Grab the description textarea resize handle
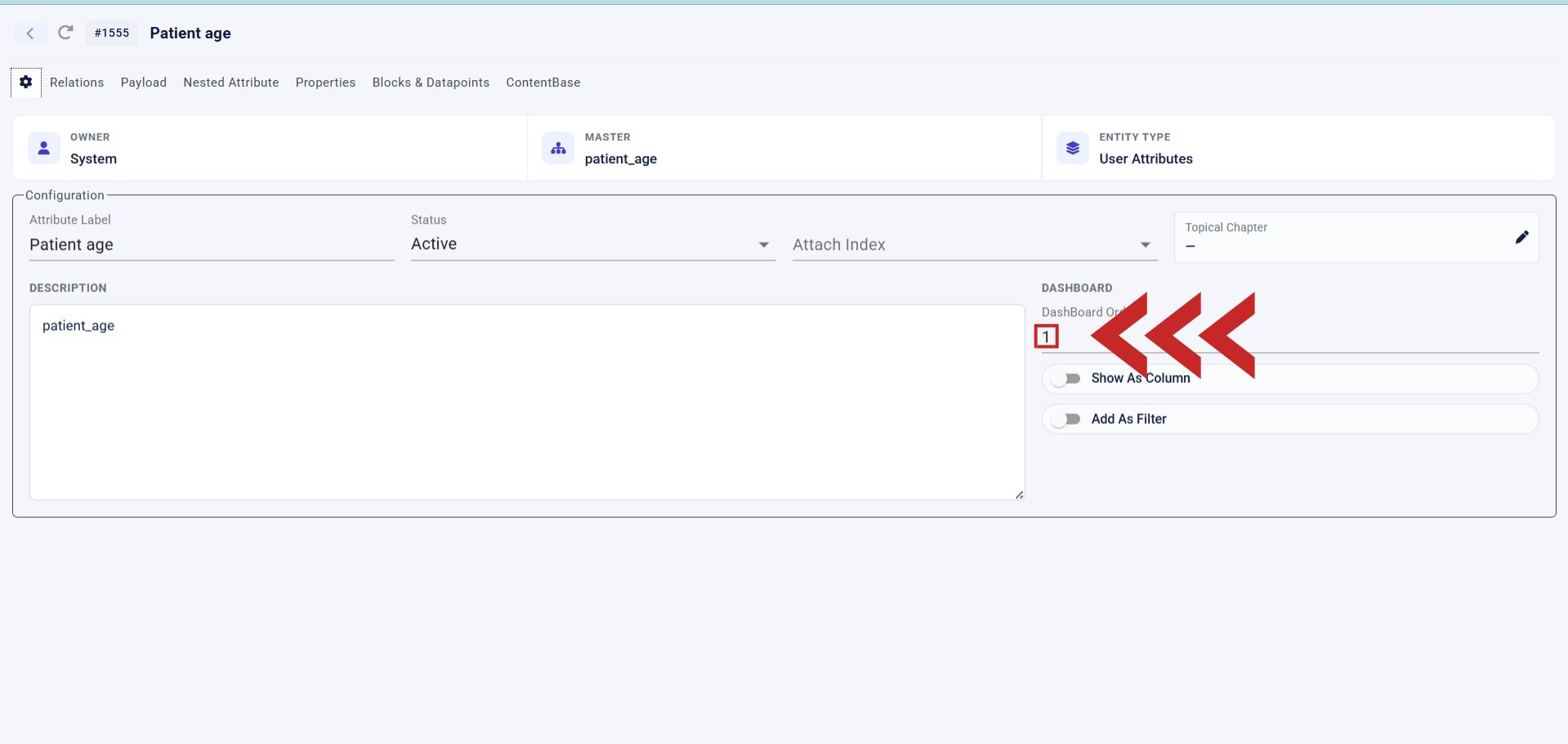1568x744 pixels. [1019, 494]
